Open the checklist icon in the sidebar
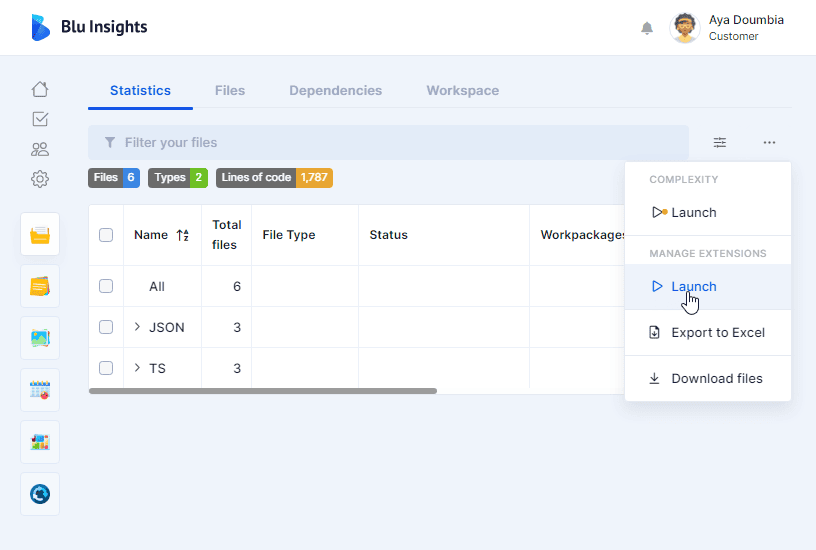 click(x=40, y=119)
